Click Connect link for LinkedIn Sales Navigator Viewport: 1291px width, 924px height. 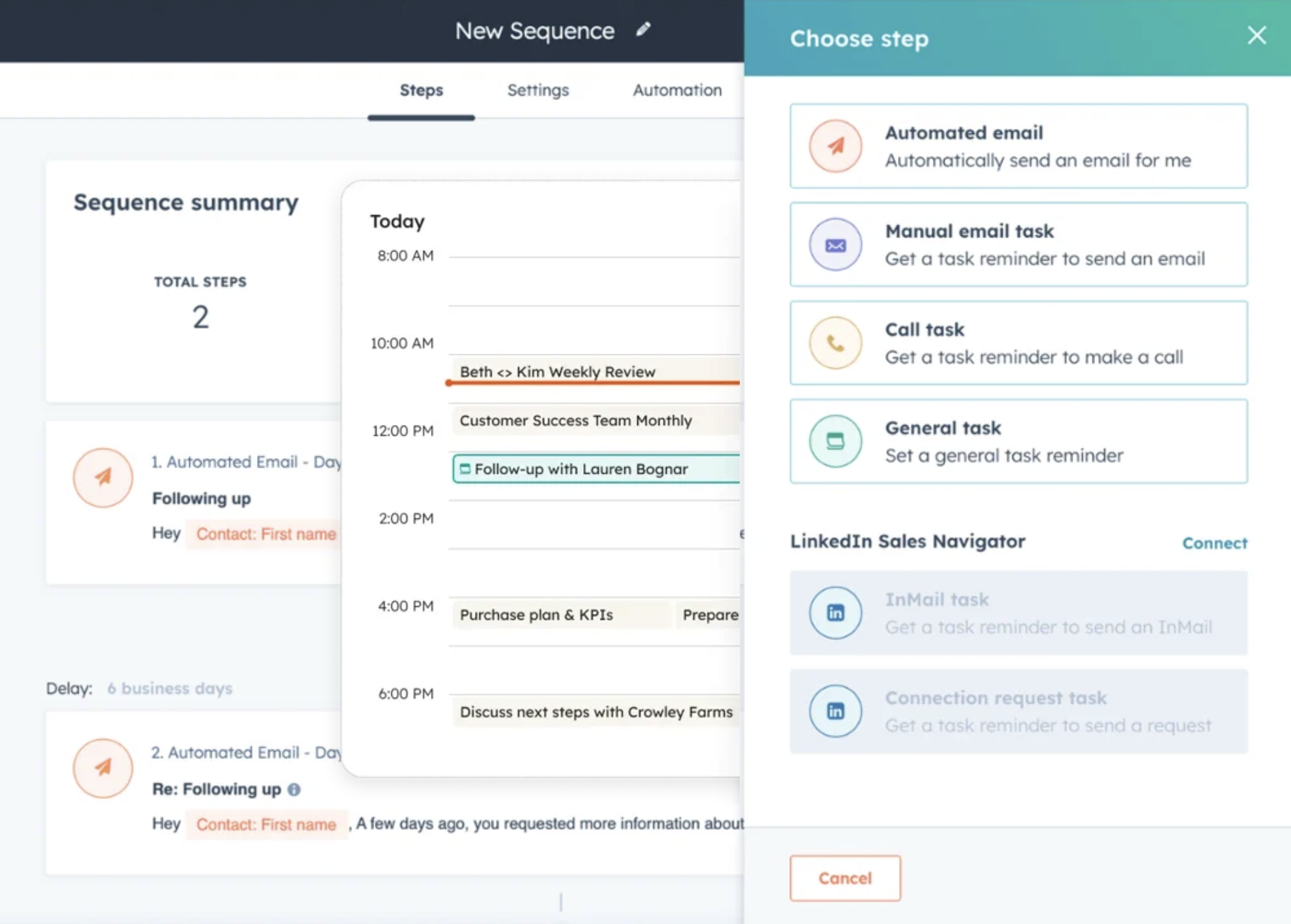pos(1214,543)
